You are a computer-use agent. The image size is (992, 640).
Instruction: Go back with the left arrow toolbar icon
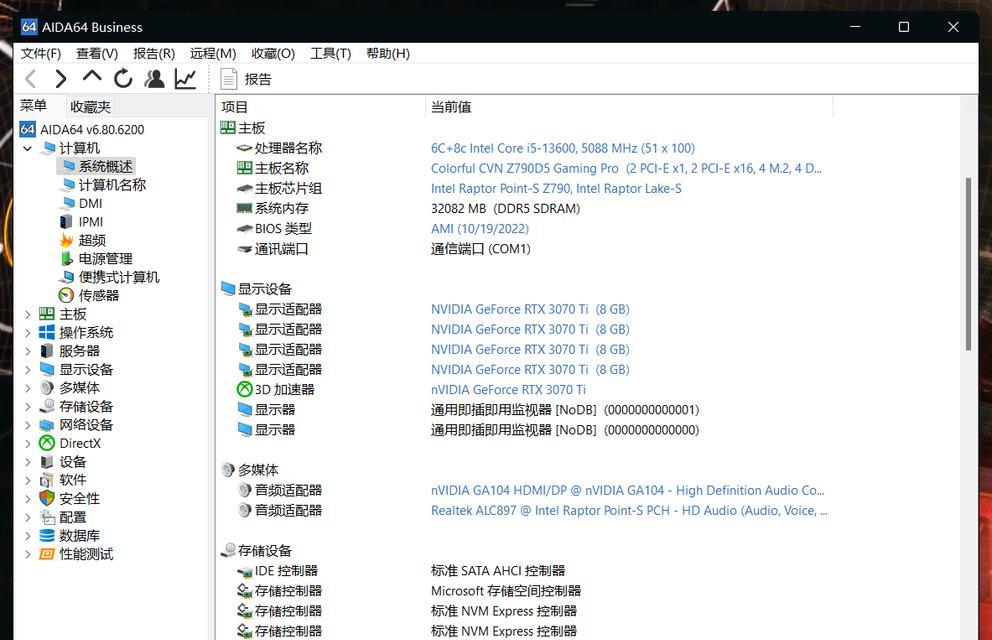pyautogui.click(x=30, y=79)
